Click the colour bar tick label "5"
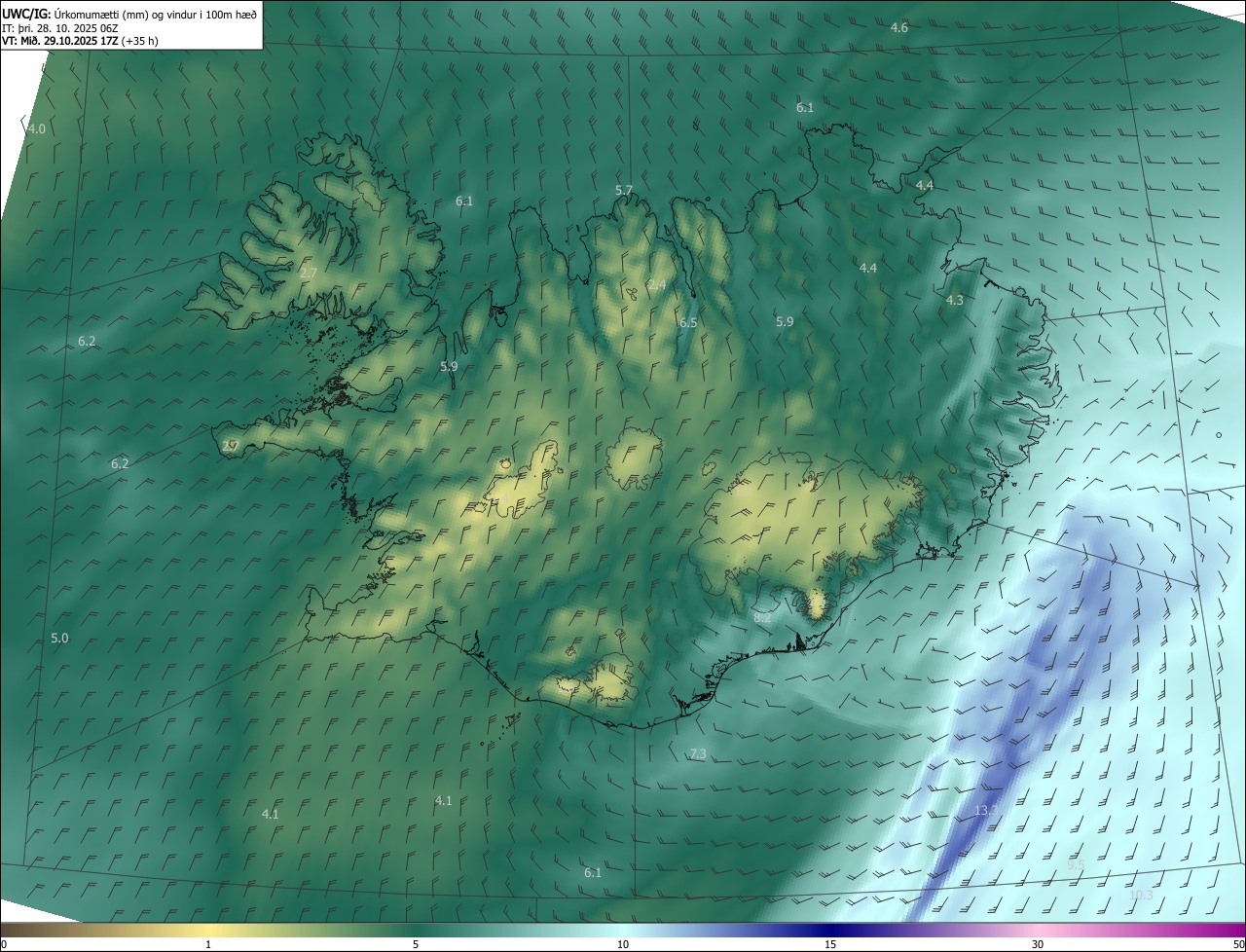 click(416, 944)
